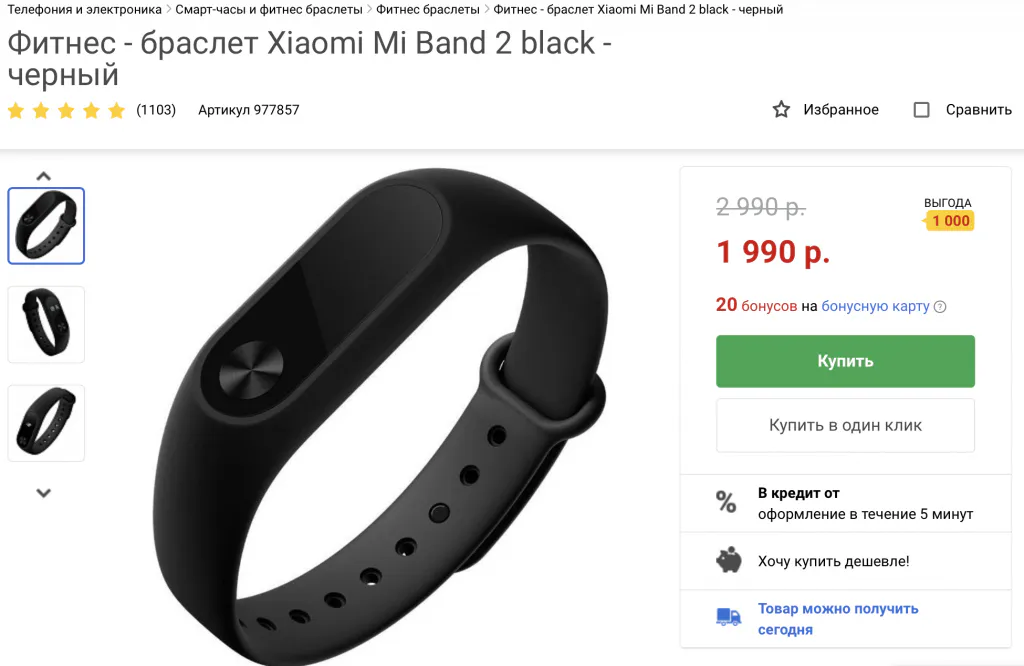Viewport: 1024px width, 666px height.
Task: Tick the Сравнить checkbox
Action: (921, 110)
